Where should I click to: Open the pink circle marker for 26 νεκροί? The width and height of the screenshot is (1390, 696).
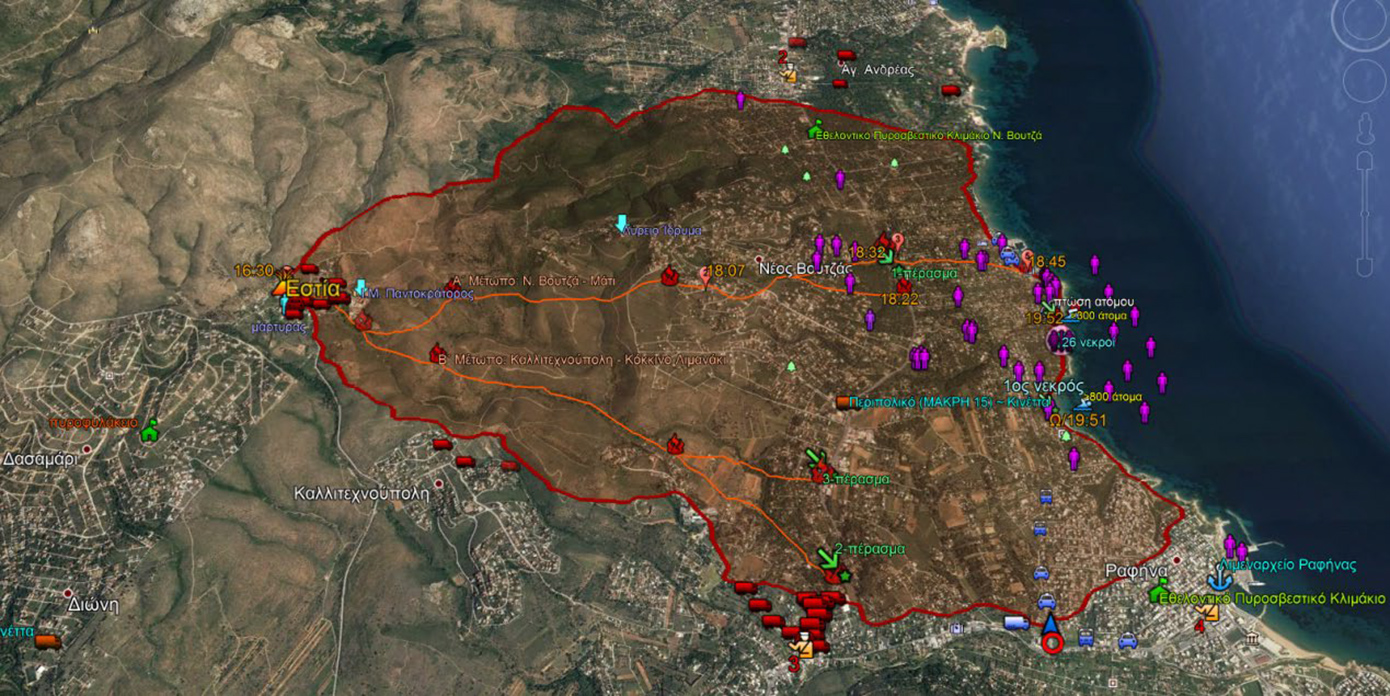point(1056,342)
